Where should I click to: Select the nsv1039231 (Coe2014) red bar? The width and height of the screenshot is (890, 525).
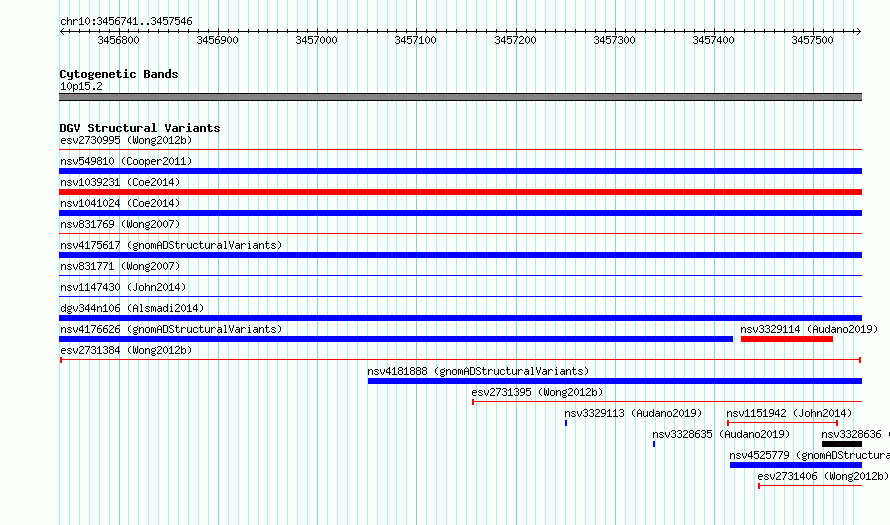[460, 192]
